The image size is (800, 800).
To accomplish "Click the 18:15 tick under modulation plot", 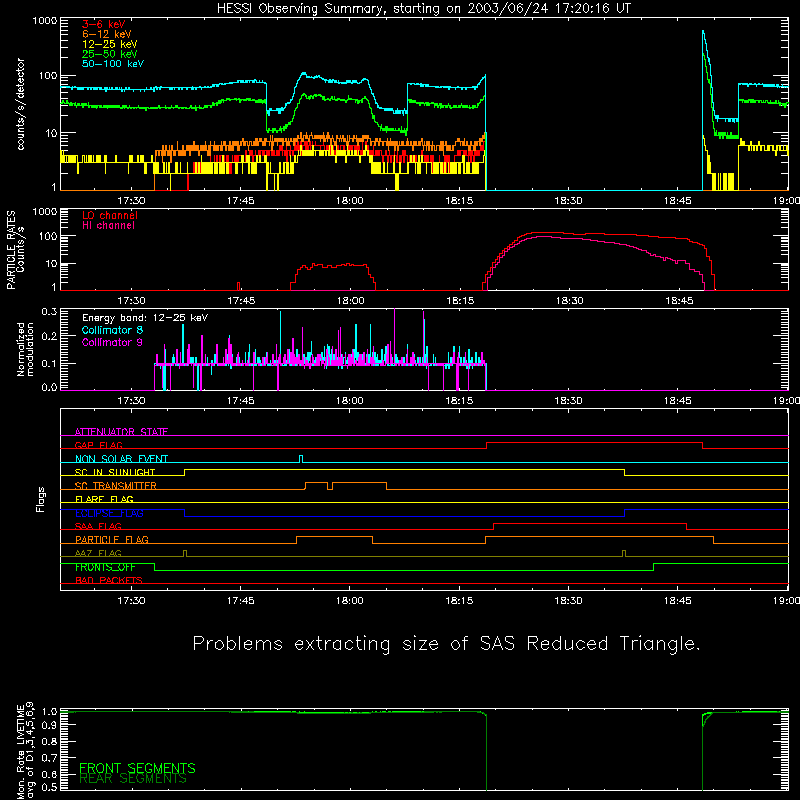I will (x=459, y=401).
